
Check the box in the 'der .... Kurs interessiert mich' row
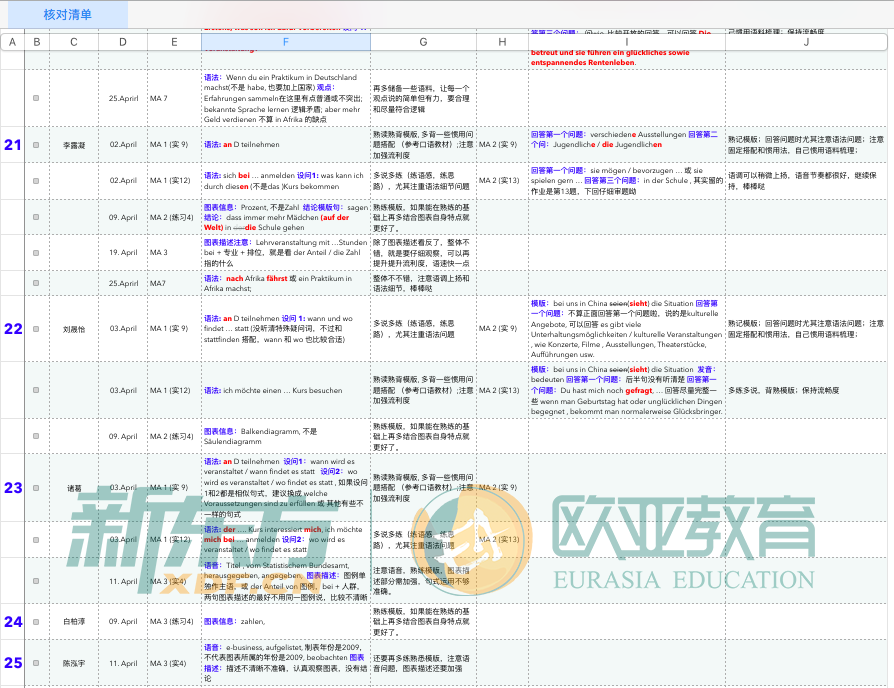36,540
